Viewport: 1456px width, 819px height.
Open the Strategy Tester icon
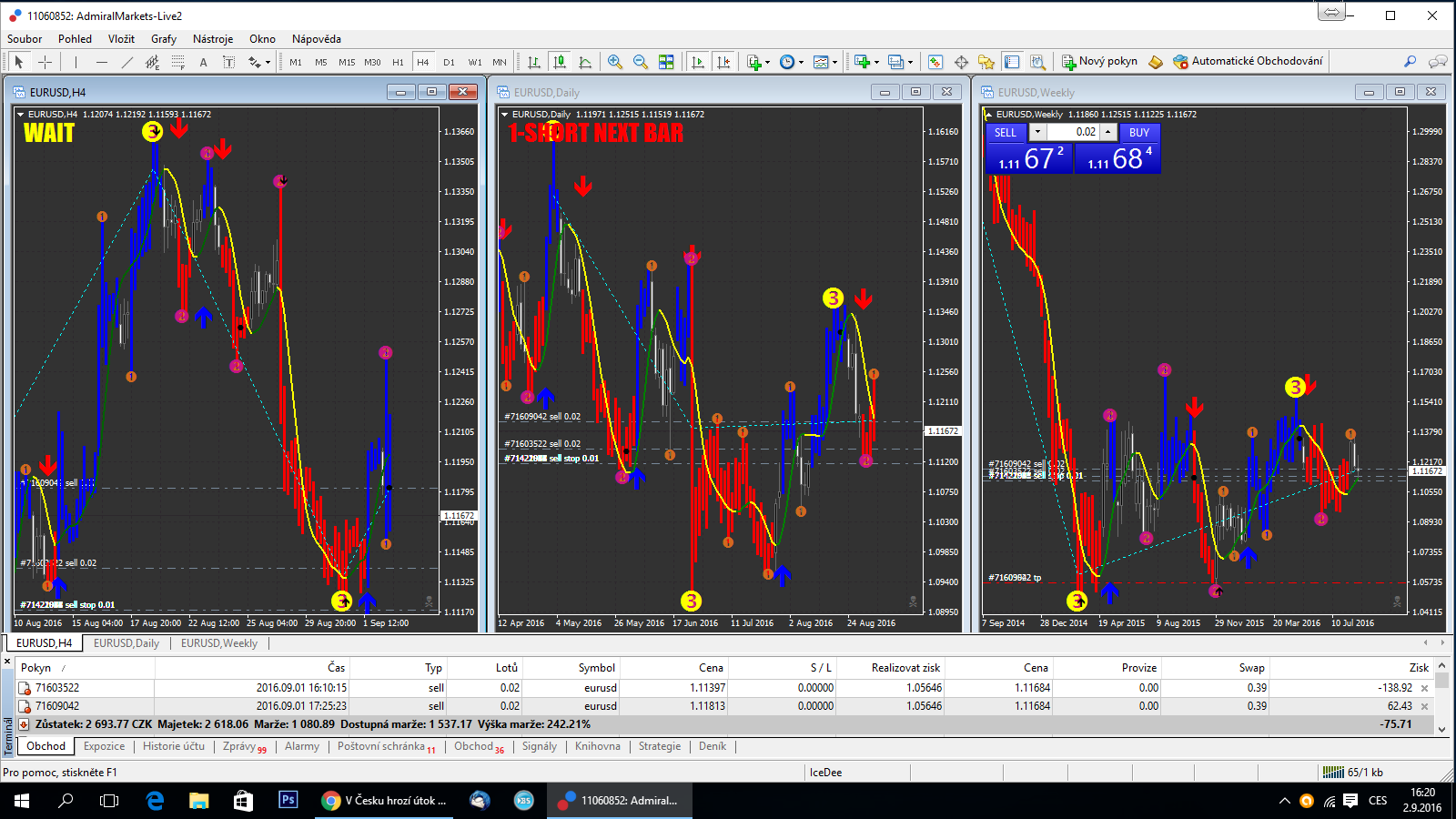(1037, 62)
